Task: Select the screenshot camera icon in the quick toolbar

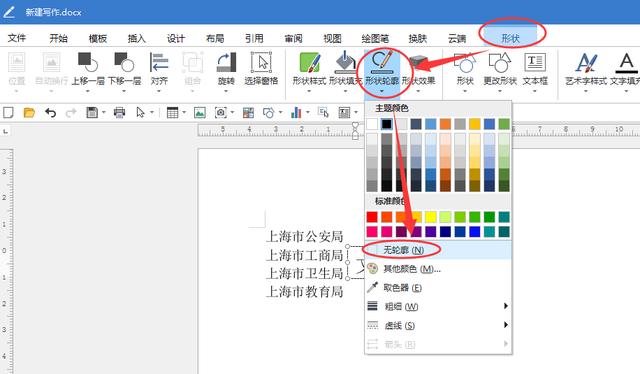Action: pyautogui.click(x=220, y=112)
